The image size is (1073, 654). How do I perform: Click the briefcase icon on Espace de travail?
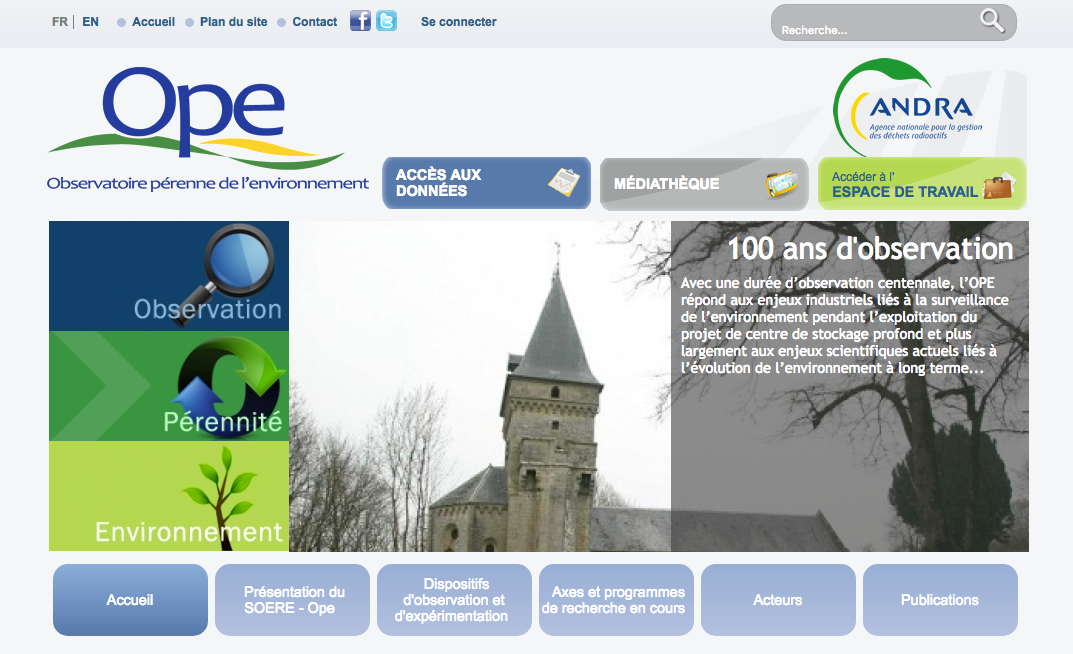pos(998,185)
